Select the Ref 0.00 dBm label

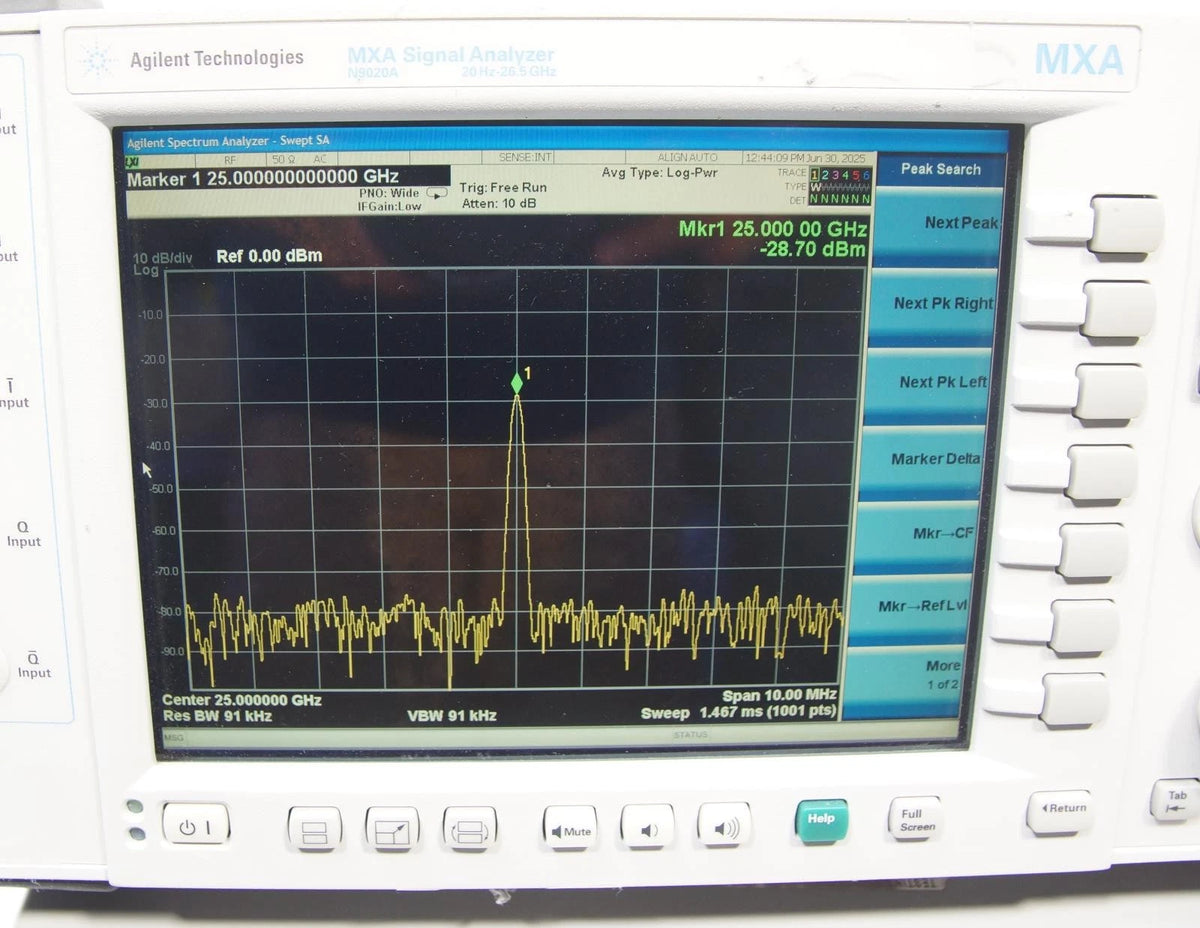pyautogui.click(x=269, y=256)
